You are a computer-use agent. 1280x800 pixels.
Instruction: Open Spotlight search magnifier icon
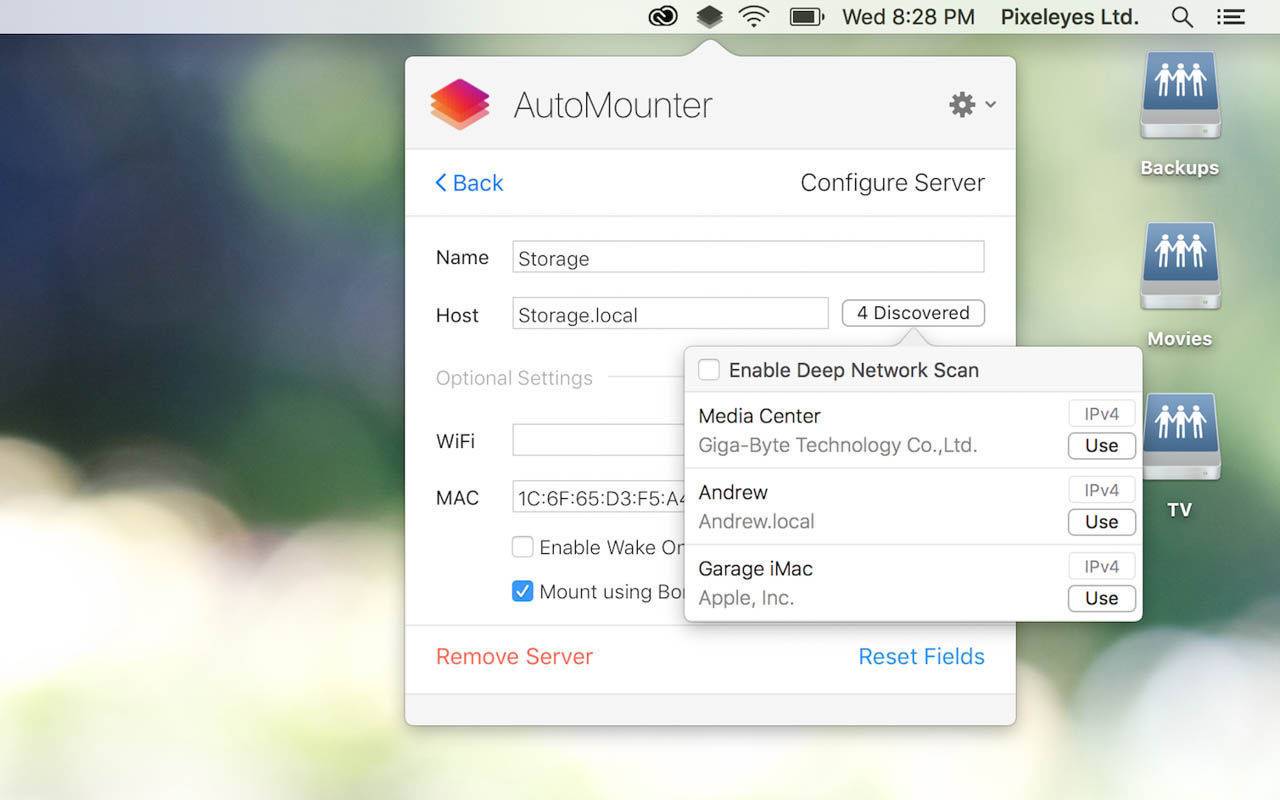click(1182, 16)
